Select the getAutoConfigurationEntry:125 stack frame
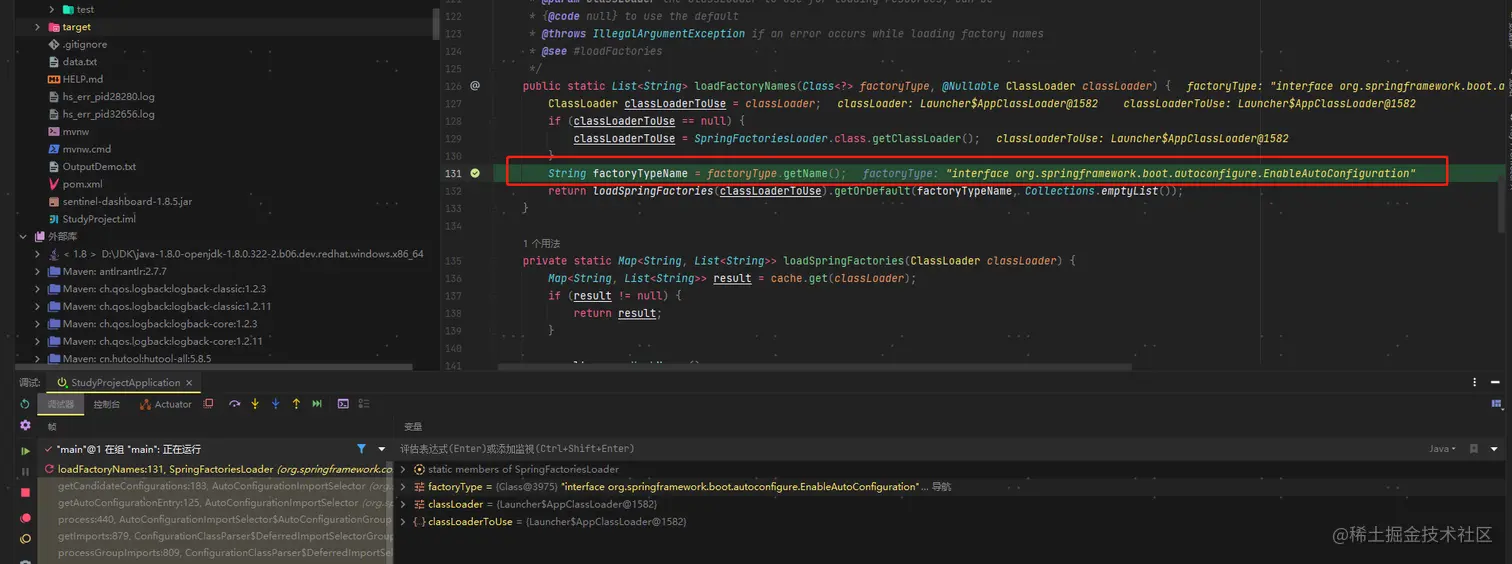This screenshot has height=564, width=1512. click(216, 503)
